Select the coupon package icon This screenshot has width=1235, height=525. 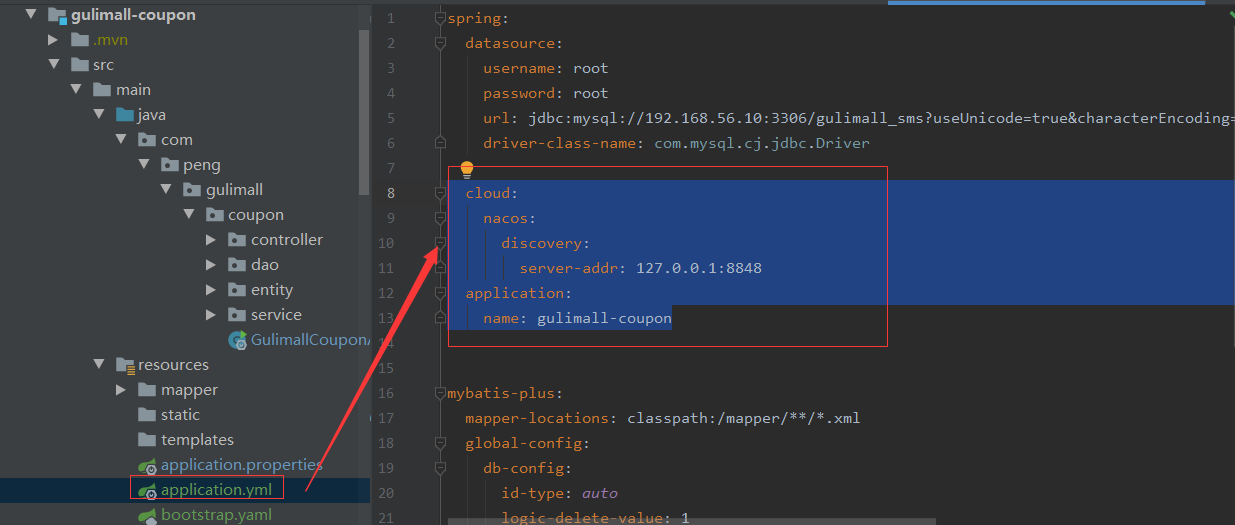pos(213,215)
